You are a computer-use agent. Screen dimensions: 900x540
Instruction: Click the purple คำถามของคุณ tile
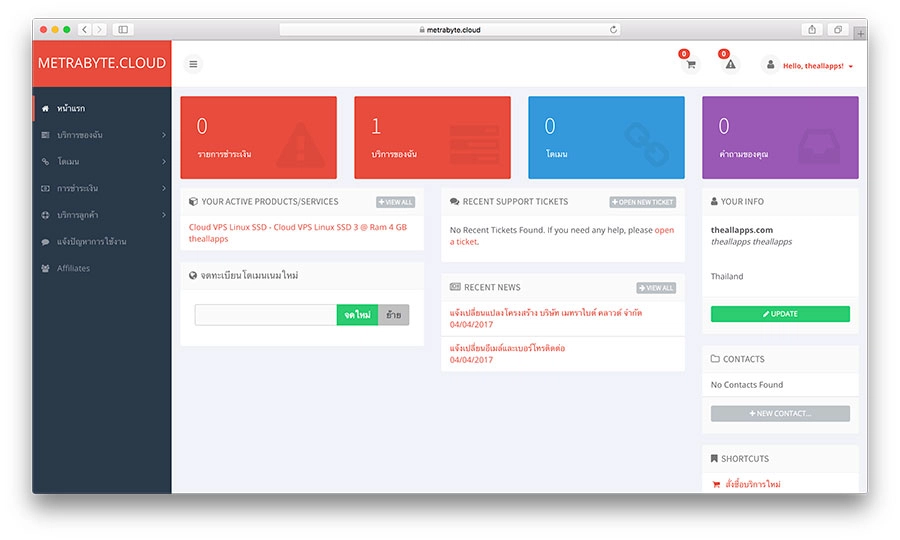pyautogui.click(x=780, y=137)
